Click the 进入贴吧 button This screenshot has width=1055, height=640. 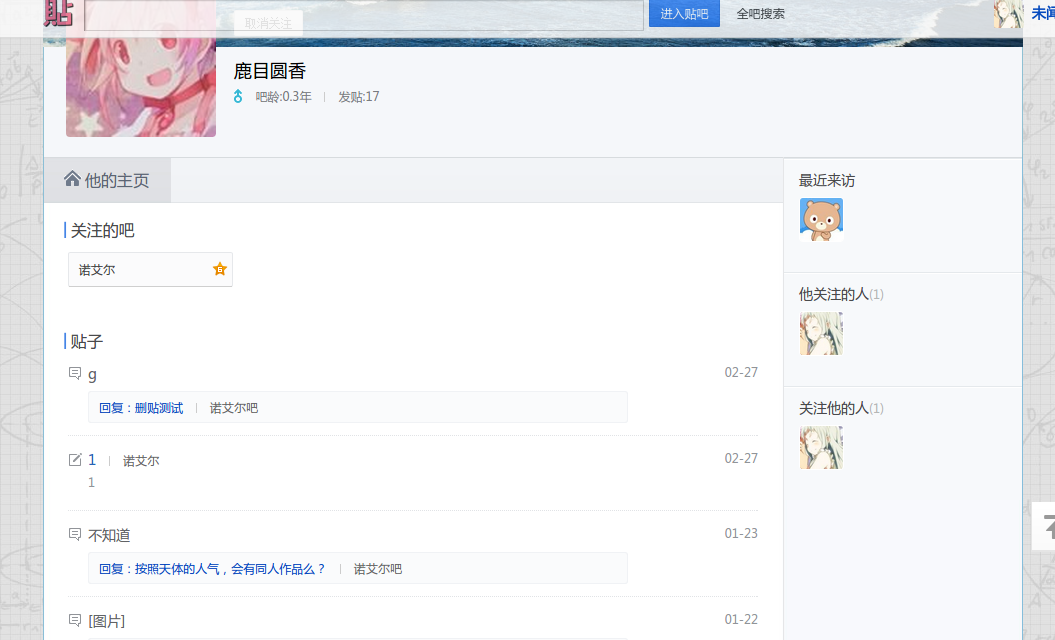[x=684, y=13]
